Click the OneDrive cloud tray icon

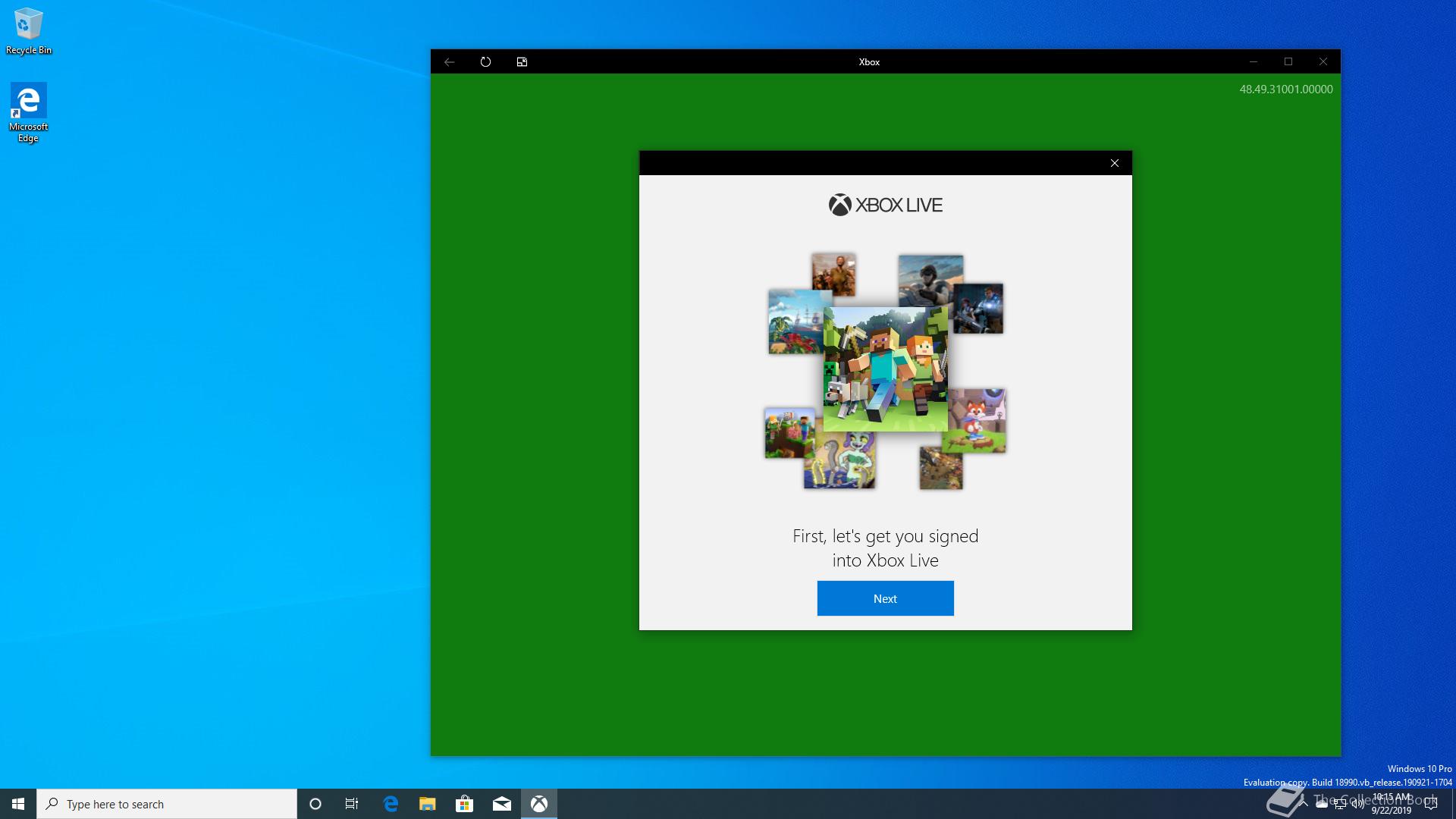tap(1322, 804)
